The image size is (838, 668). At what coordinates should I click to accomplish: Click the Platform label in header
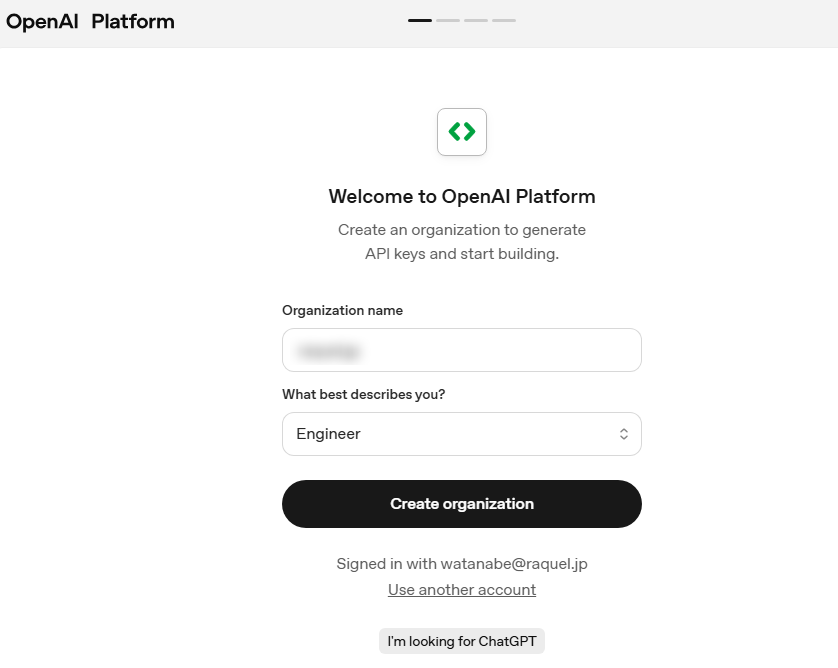point(133,21)
